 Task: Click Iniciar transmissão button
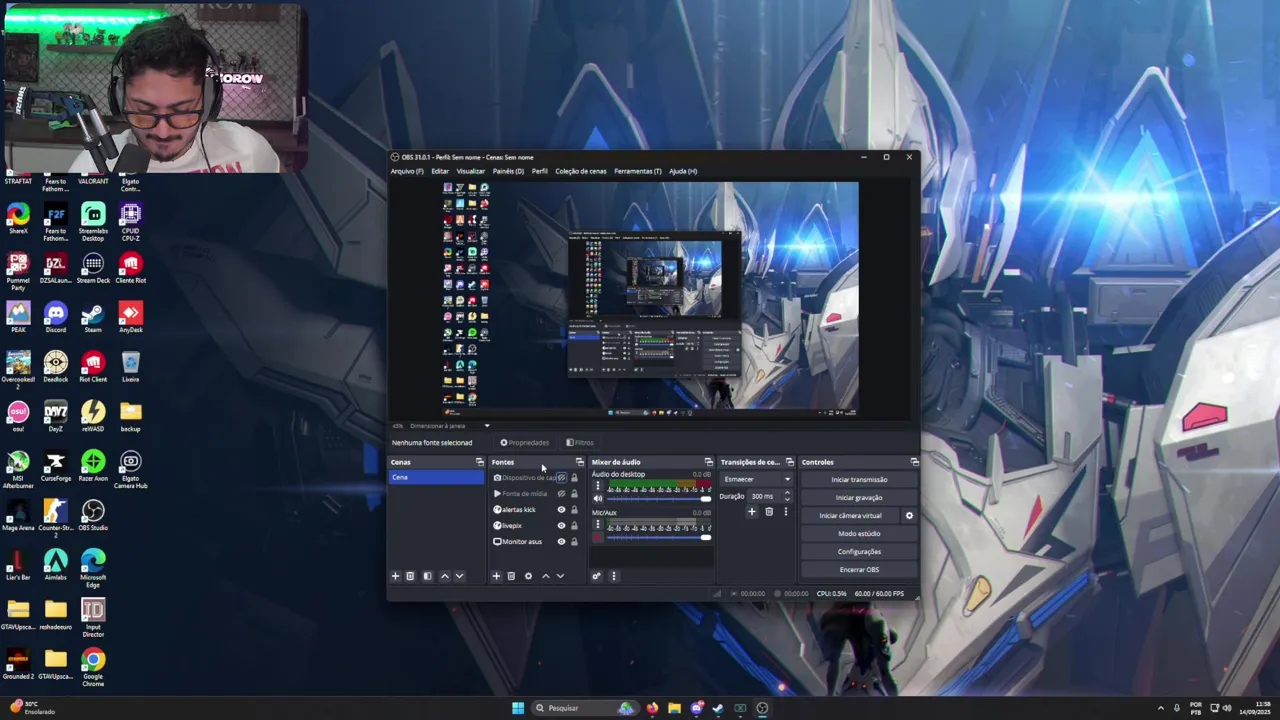(859, 480)
